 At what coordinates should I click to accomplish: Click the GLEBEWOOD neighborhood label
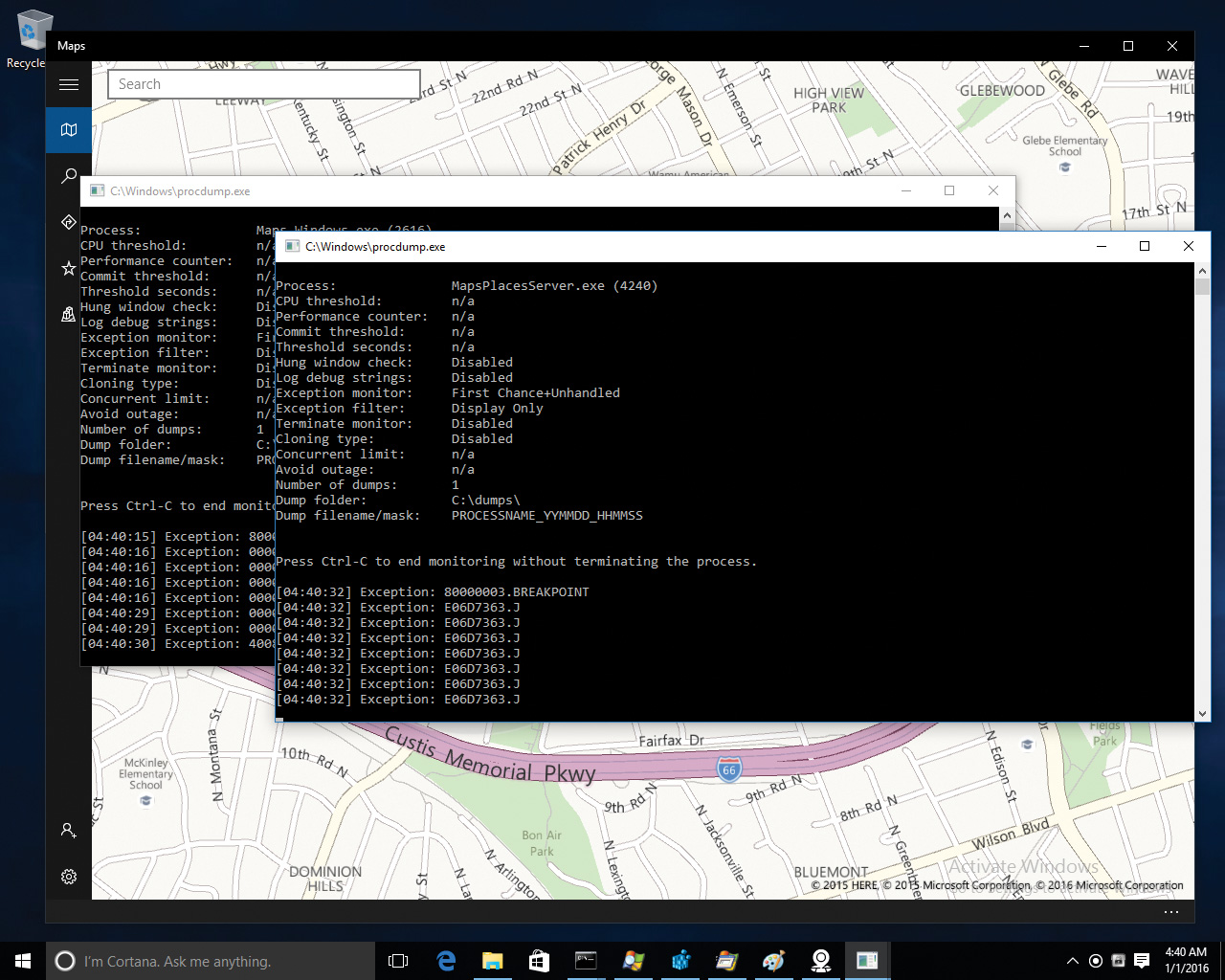(1002, 91)
